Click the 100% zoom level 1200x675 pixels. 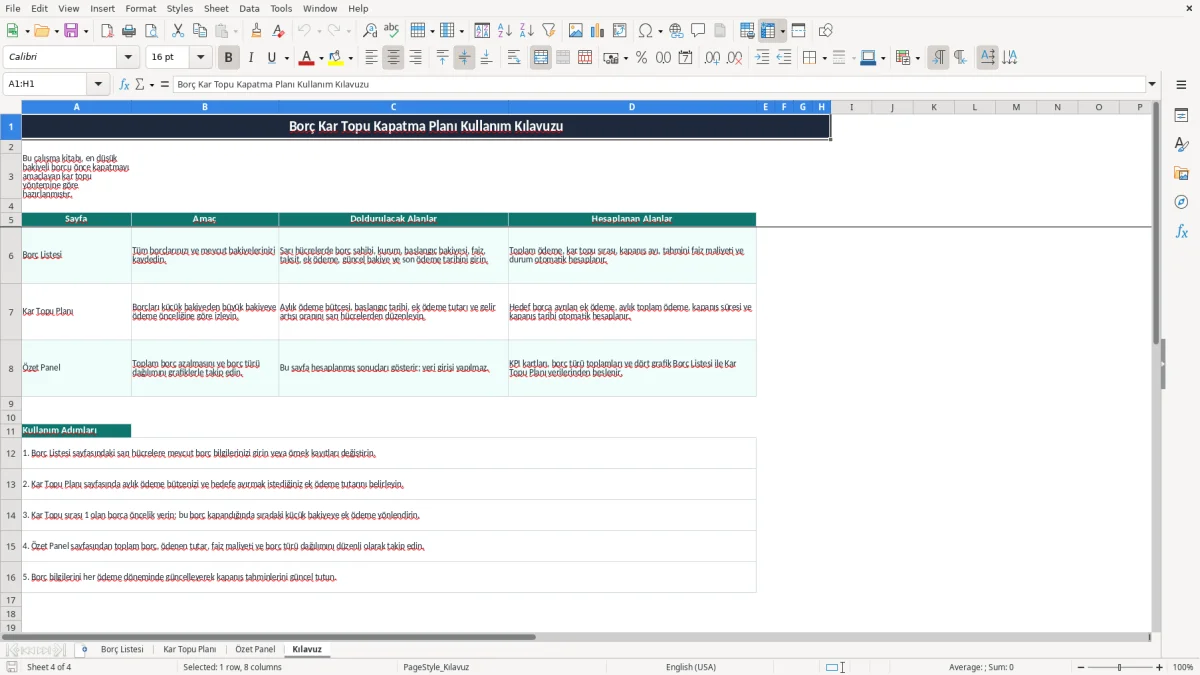[x=1183, y=667]
